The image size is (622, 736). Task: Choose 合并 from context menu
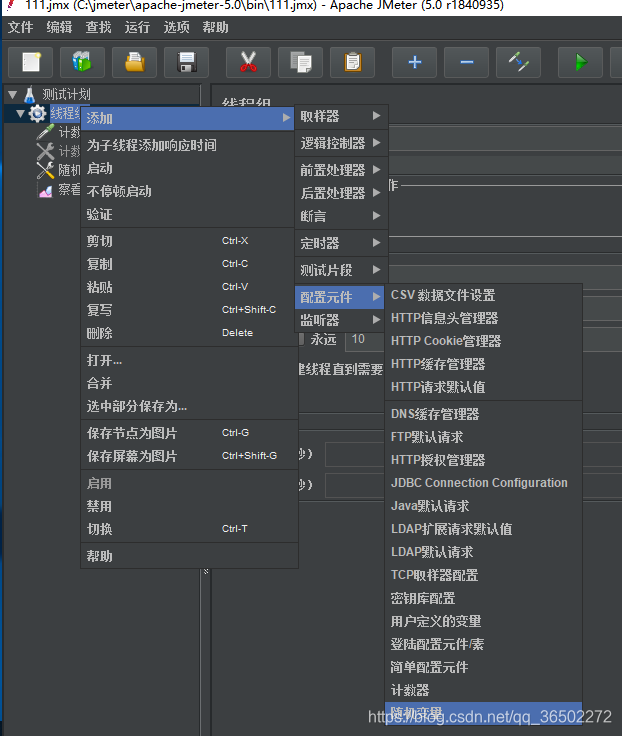pos(189,383)
